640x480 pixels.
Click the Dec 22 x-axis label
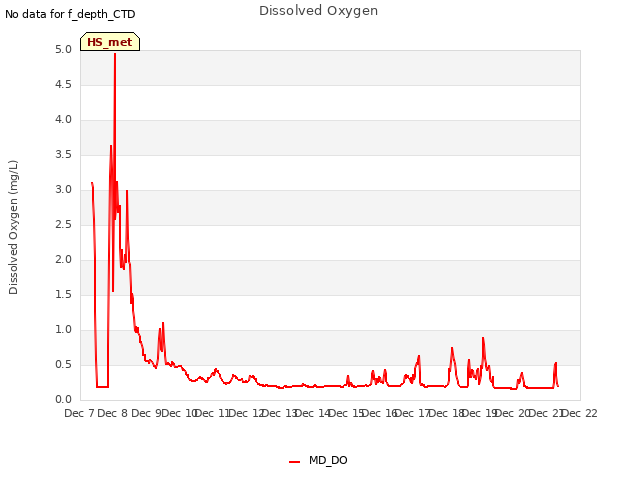pos(580,413)
